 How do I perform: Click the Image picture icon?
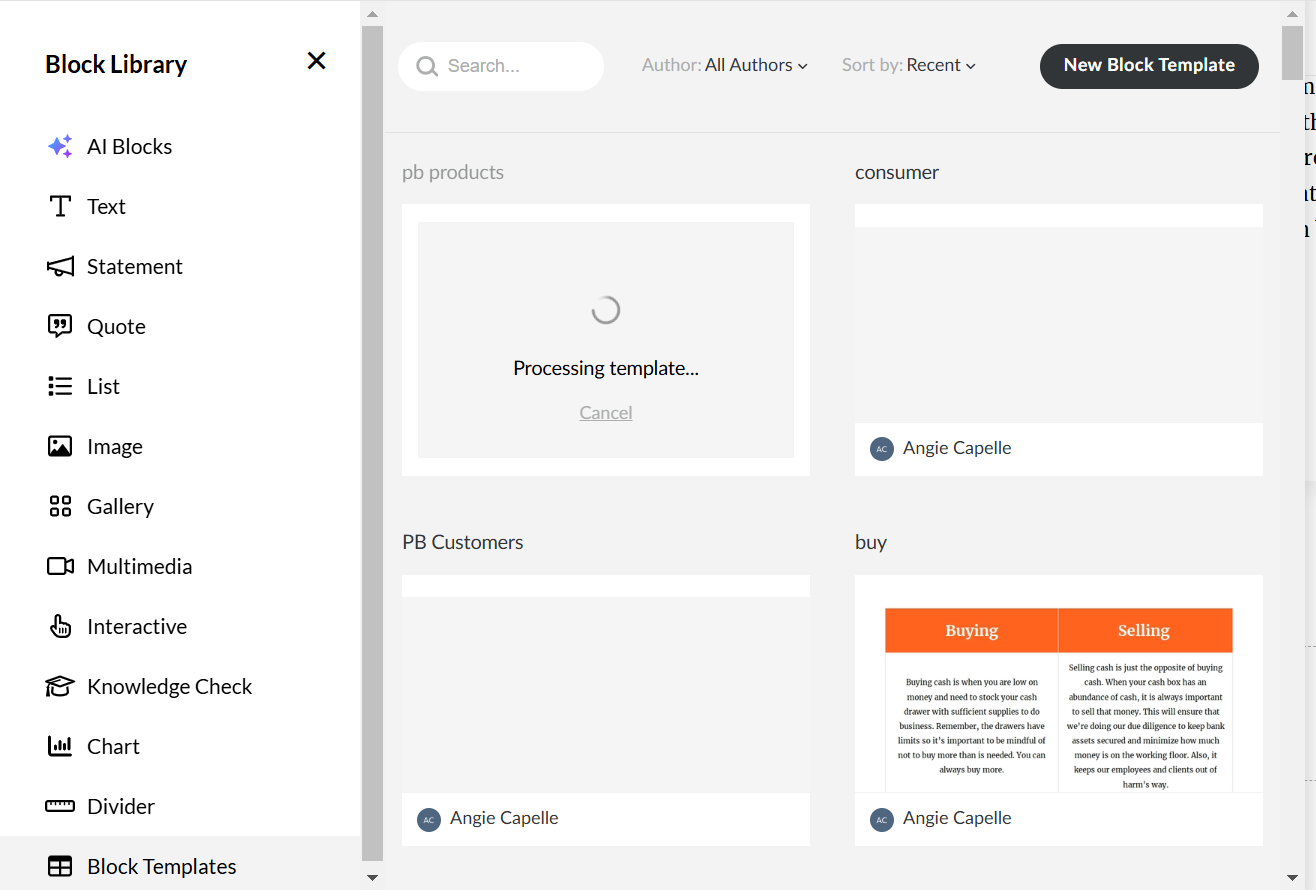(60, 446)
